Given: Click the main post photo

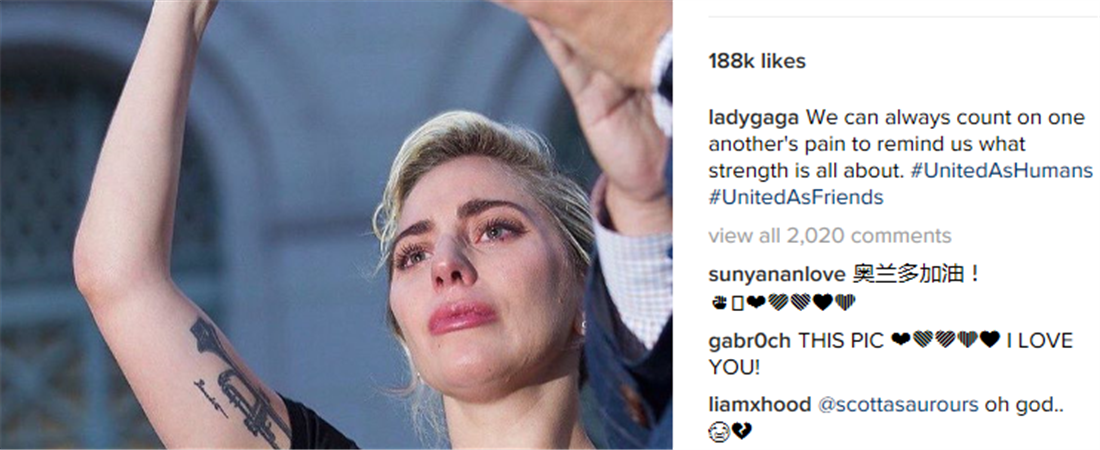Looking at the screenshot, I should 336,225.
